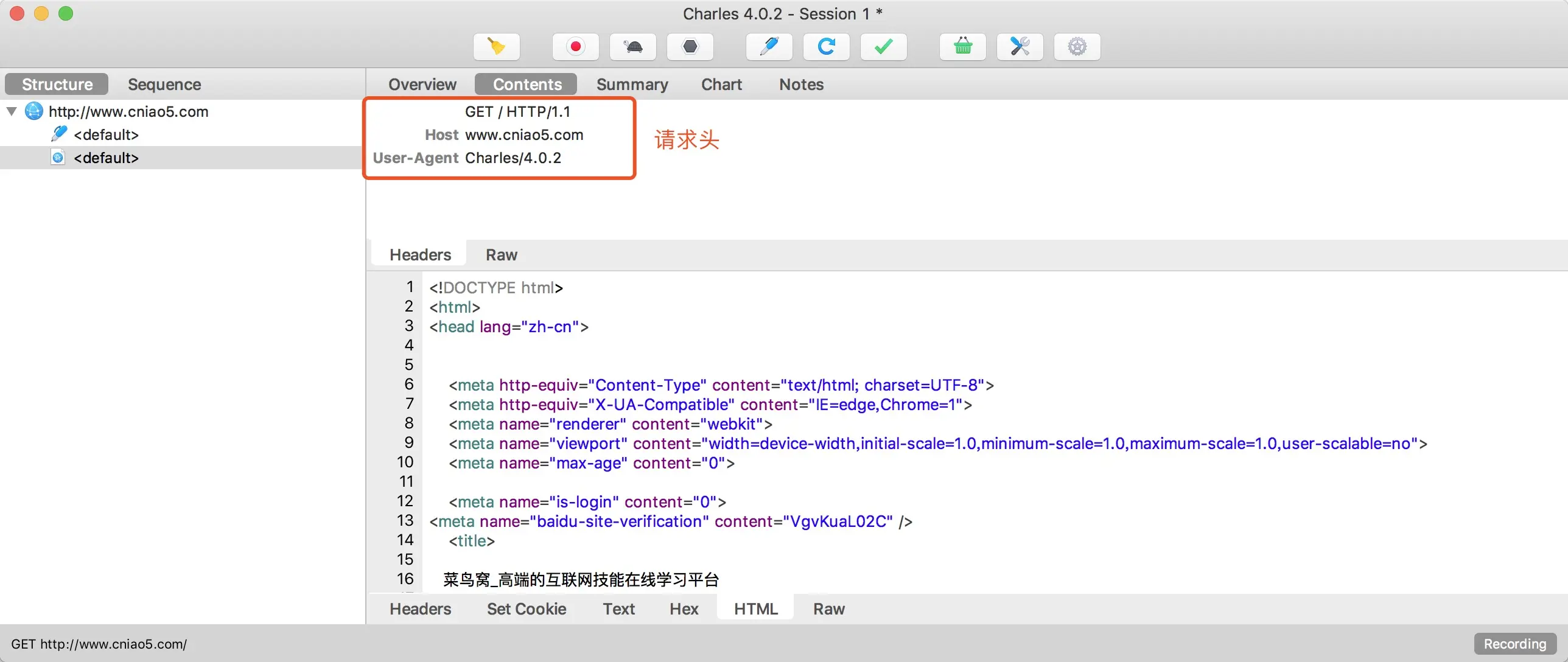Viewport: 1568px width, 662px height.
Task: Click the Recording status button
Action: (x=1514, y=644)
